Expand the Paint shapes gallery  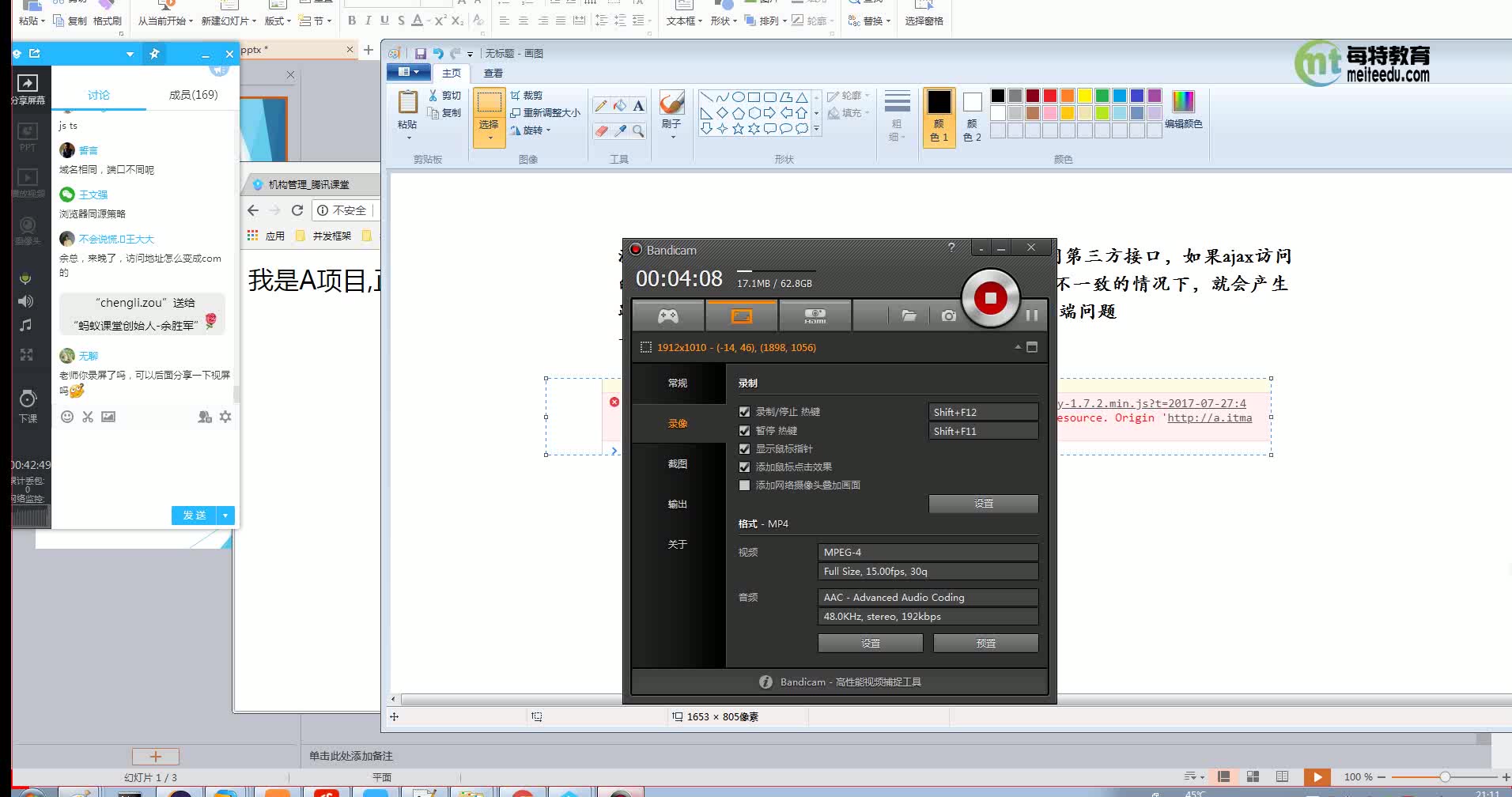816,129
